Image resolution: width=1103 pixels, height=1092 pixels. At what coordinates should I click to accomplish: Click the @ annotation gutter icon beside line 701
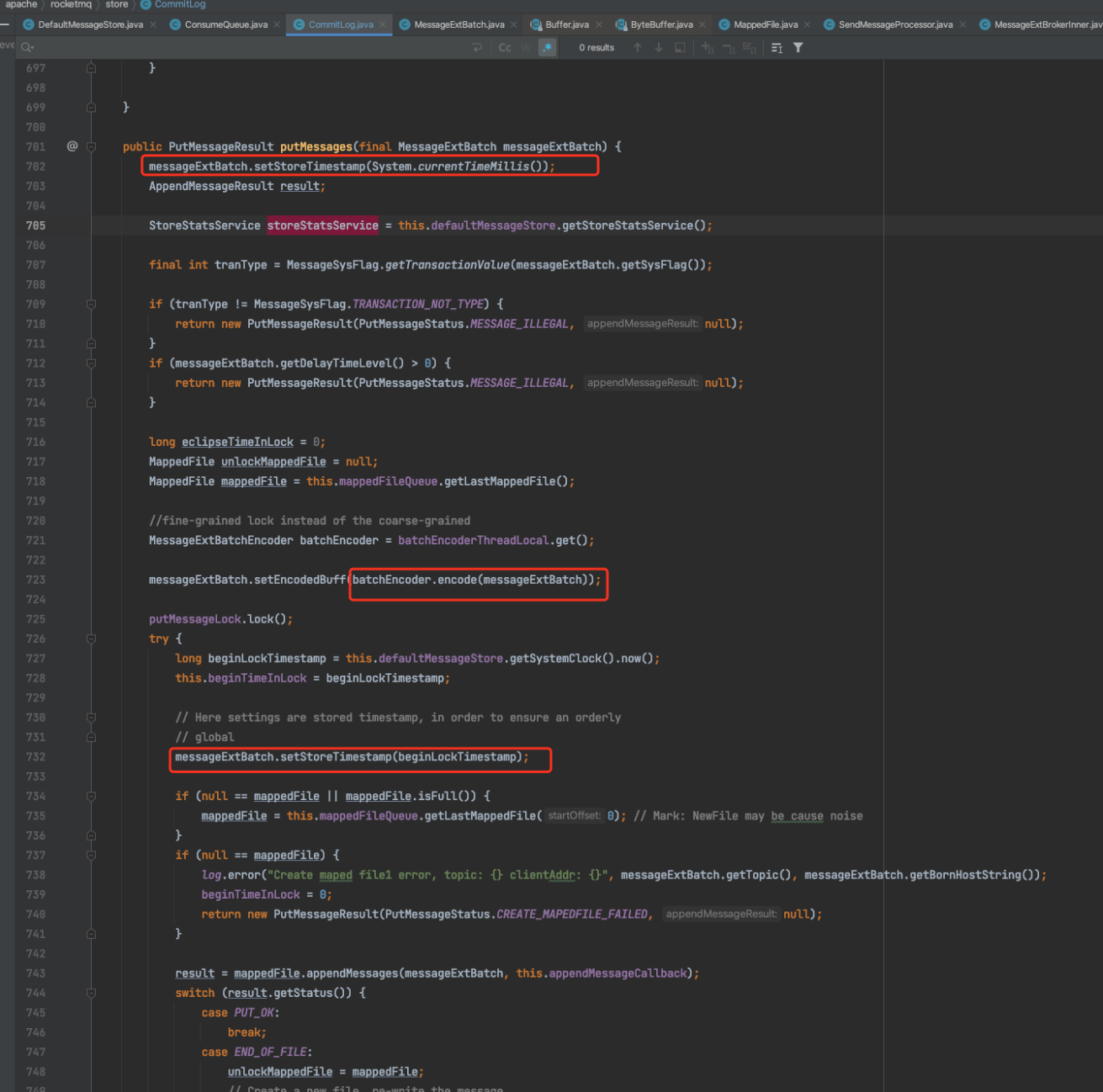coord(72,146)
